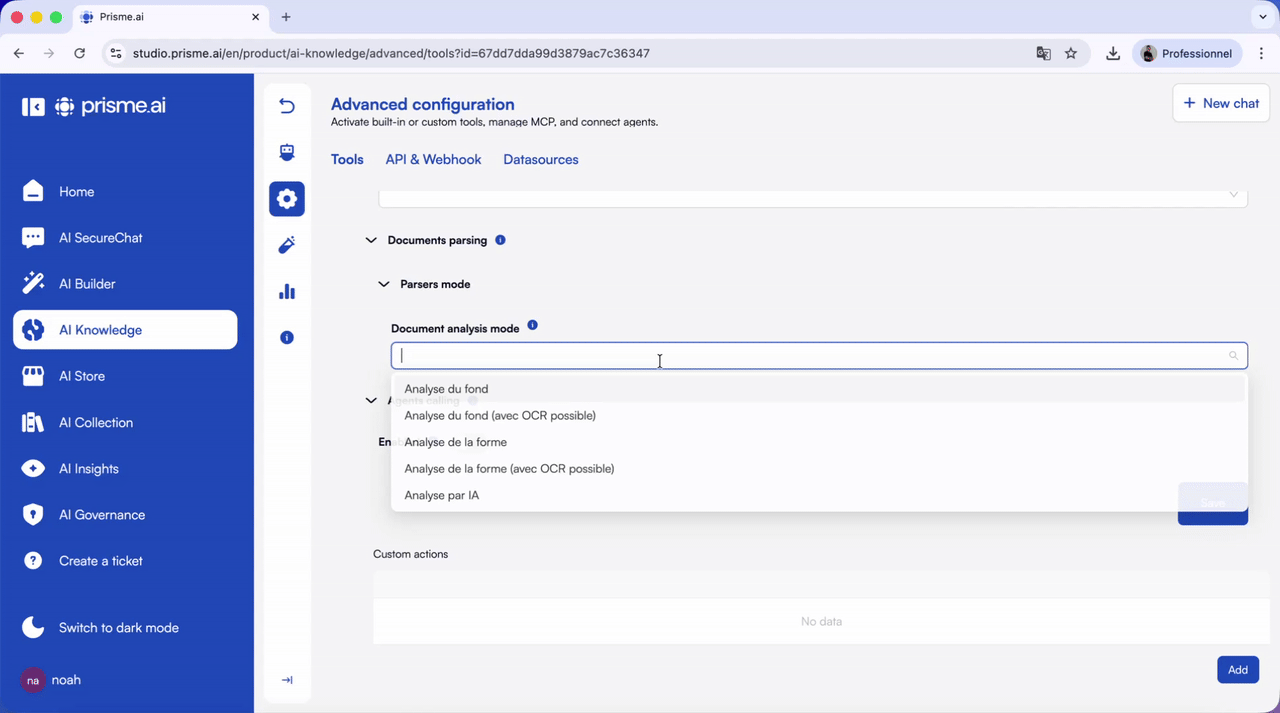The height and width of the screenshot is (713, 1280).
Task: Collapse the sidebar using prisme.ai panel icon
Action: click(x=33, y=106)
